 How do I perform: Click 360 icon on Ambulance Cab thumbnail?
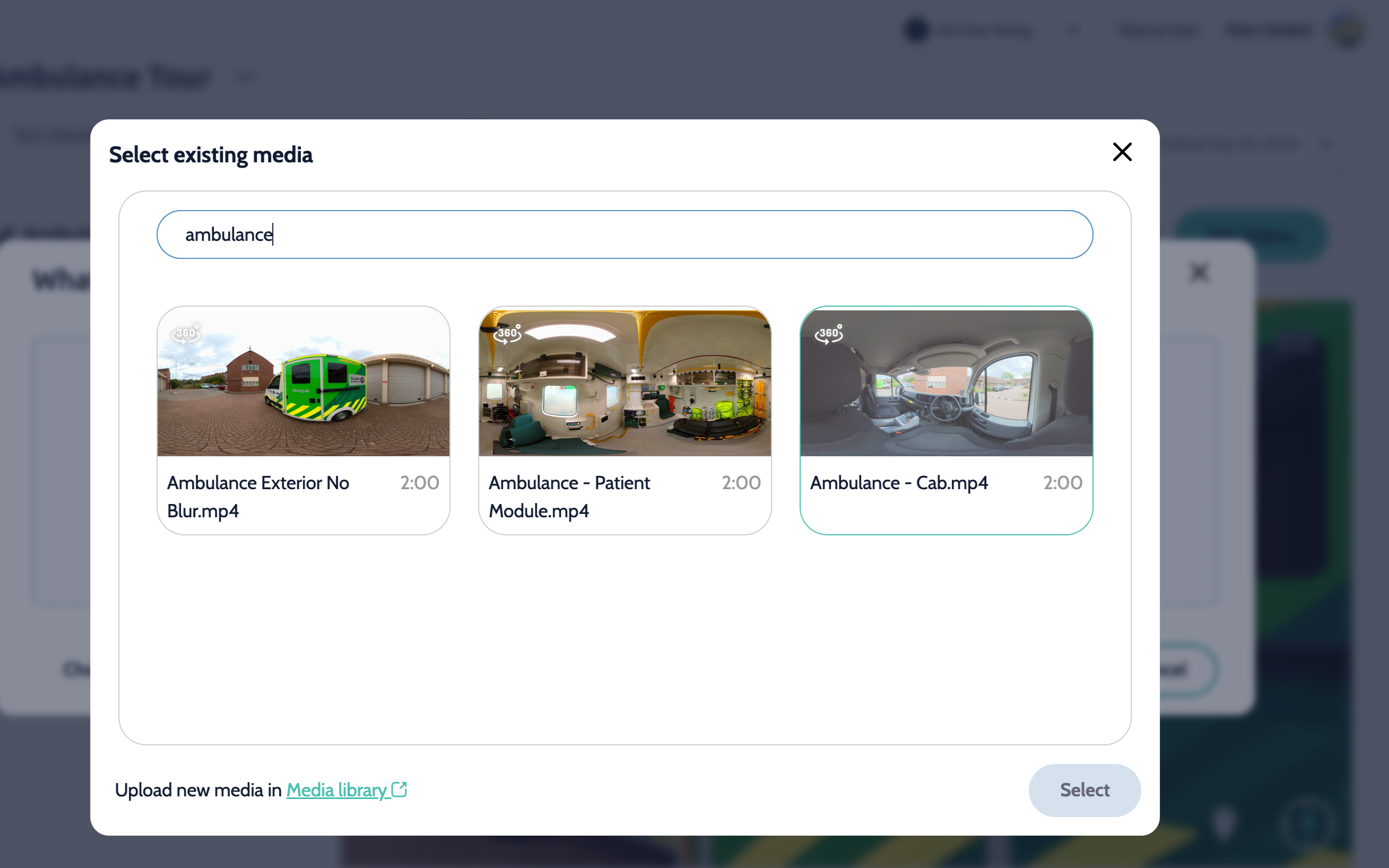point(829,334)
